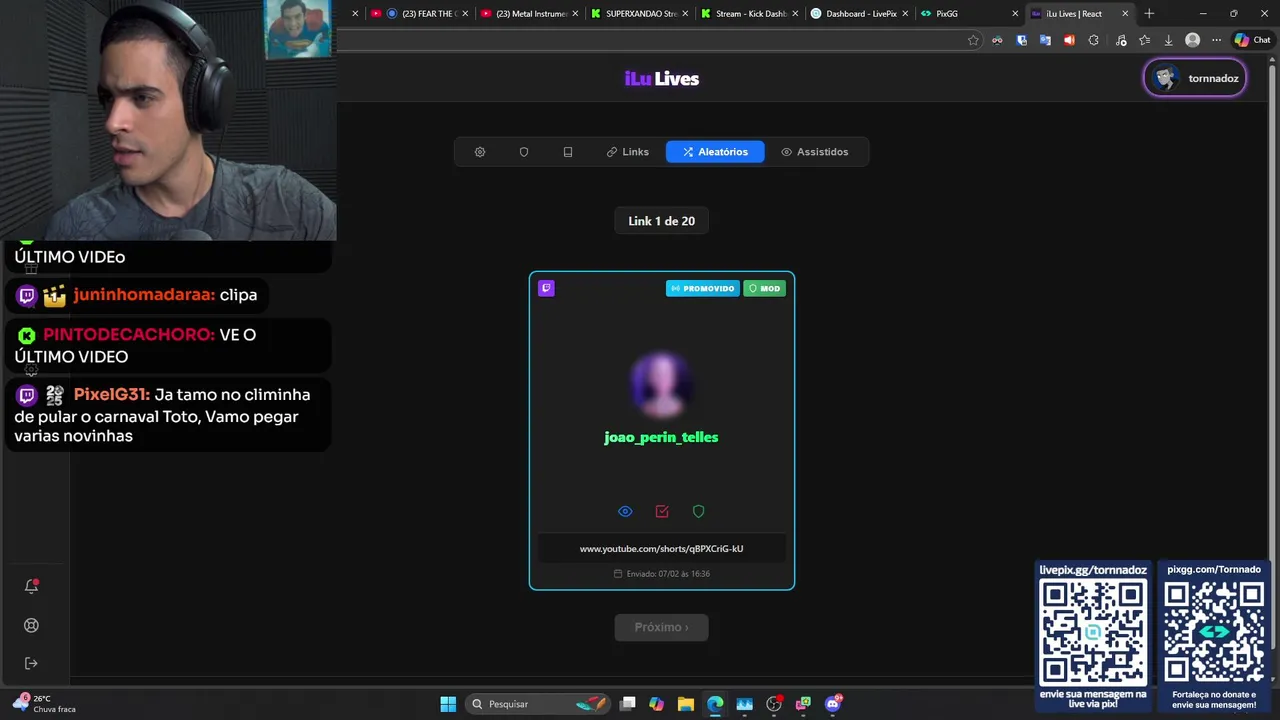Open Microsoft Edge from the taskbar
Image resolution: width=1280 pixels, height=720 pixels.
pyautogui.click(x=715, y=704)
